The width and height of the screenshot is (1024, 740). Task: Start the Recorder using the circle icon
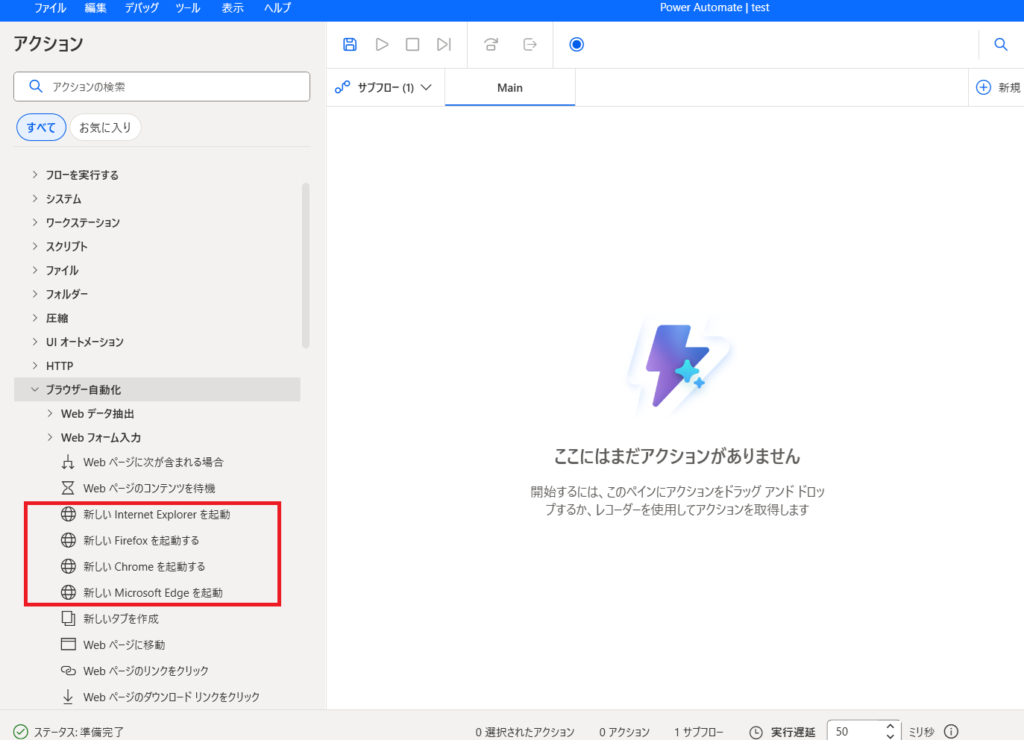[576, 44]
